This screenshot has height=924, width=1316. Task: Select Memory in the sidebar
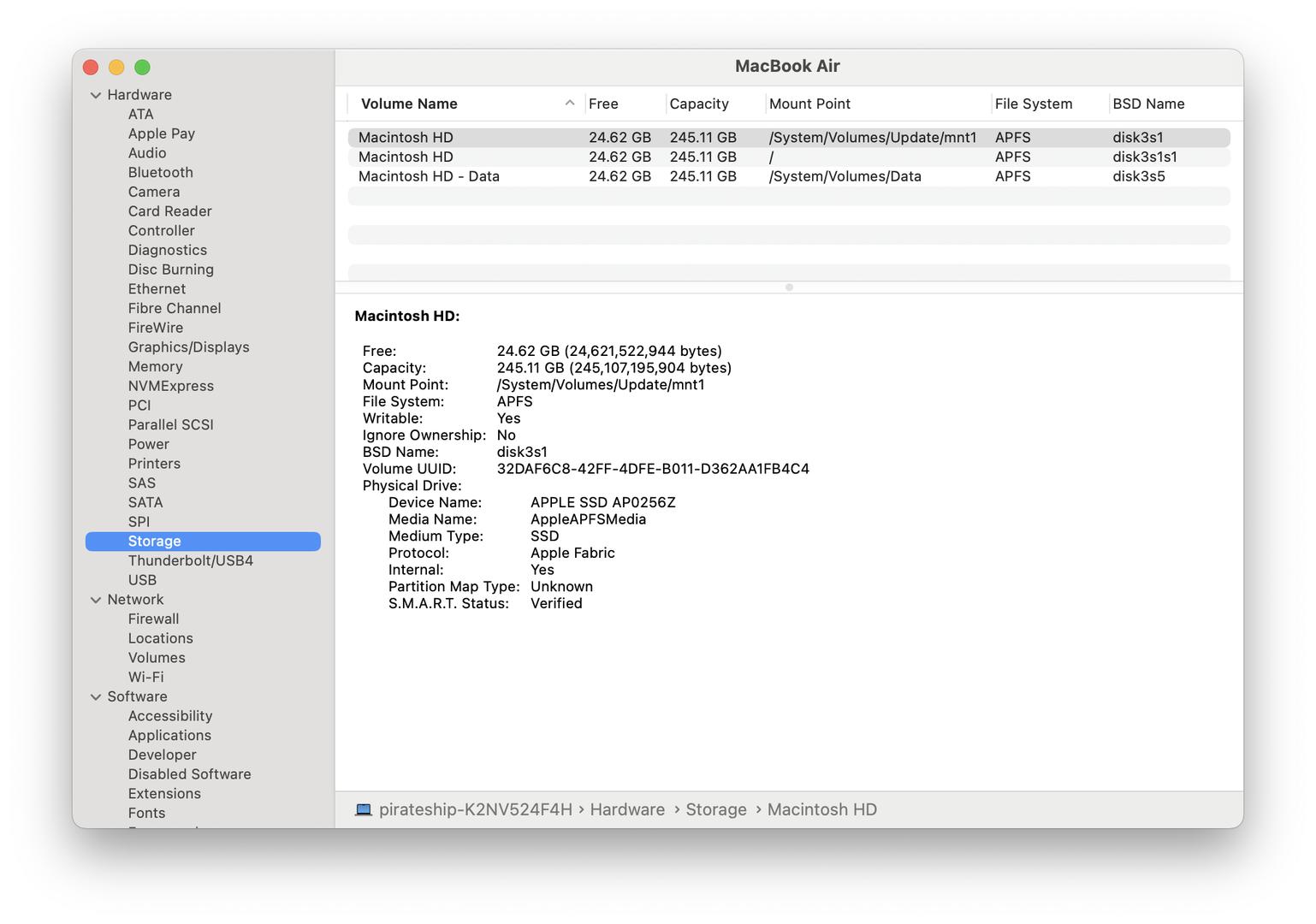pos(156,366)
